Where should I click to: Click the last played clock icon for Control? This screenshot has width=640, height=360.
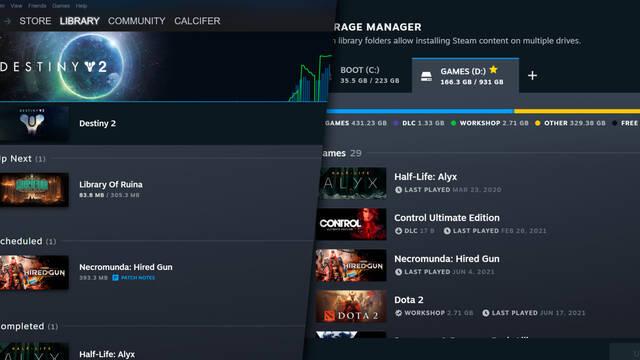pos(447,231)
